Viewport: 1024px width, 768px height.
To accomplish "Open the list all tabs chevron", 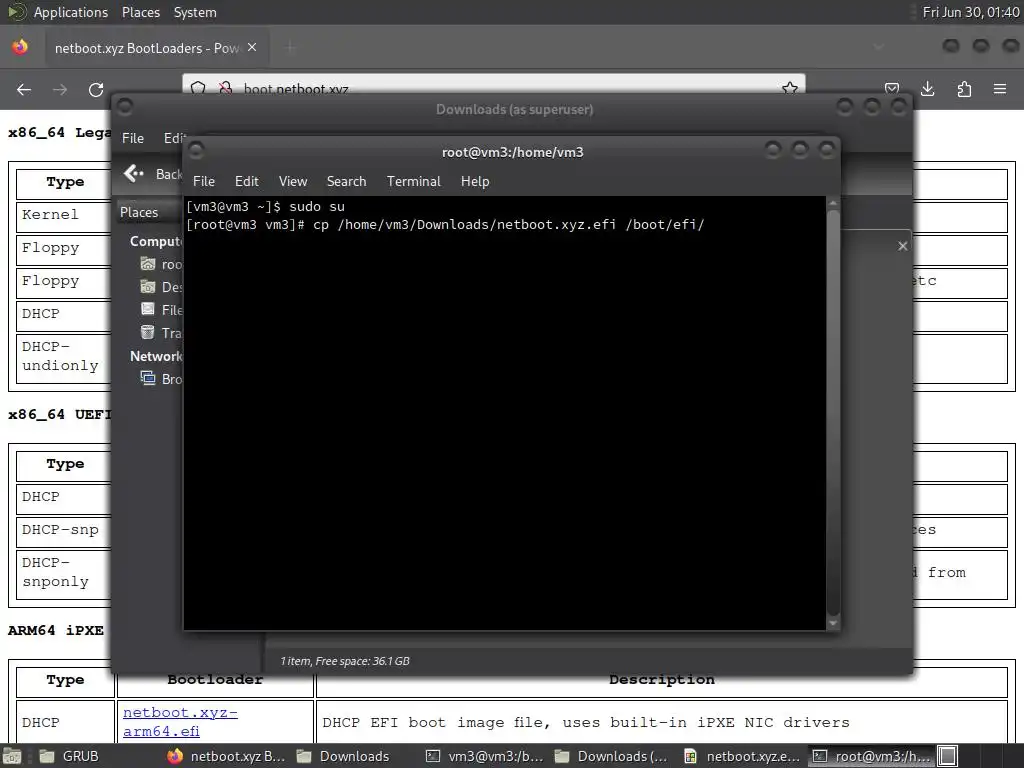I will click(878, 47).
